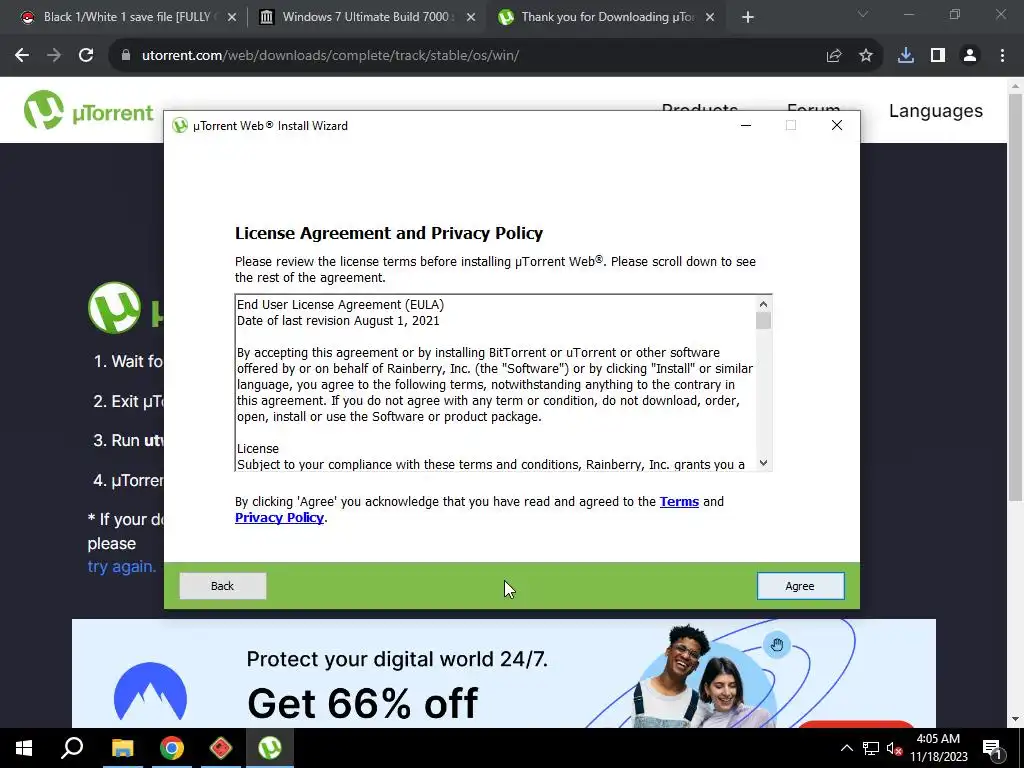
Task: Reload the current page
Action: click(x=86, y=56)
